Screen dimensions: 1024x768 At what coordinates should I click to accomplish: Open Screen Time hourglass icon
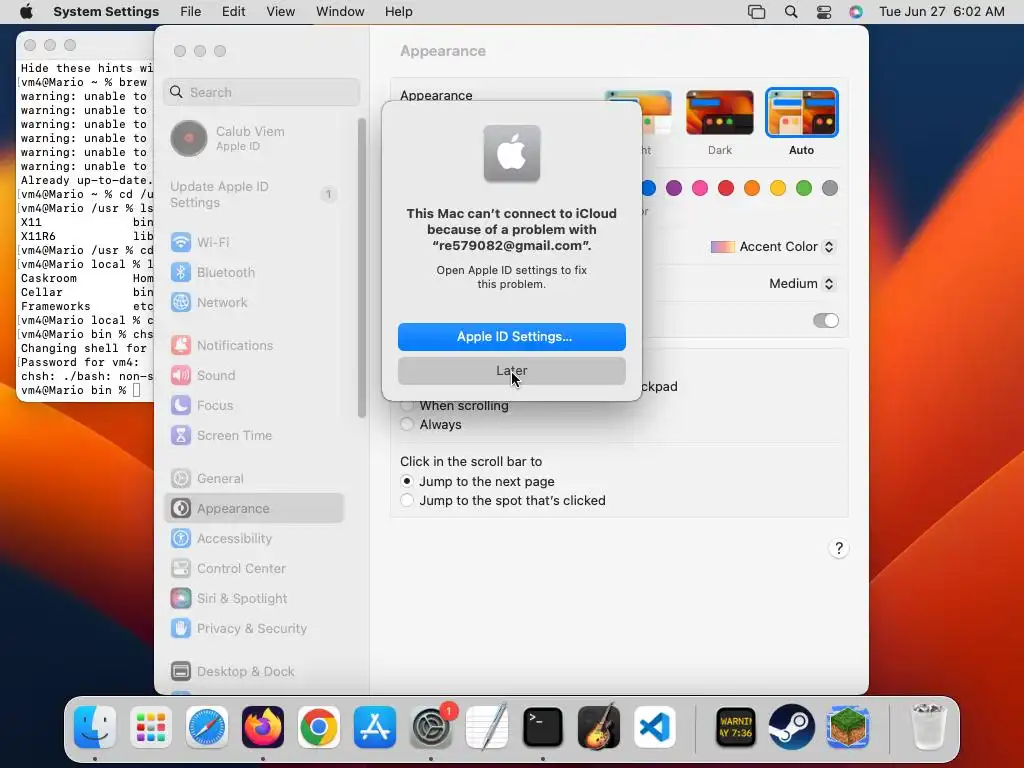181,436
